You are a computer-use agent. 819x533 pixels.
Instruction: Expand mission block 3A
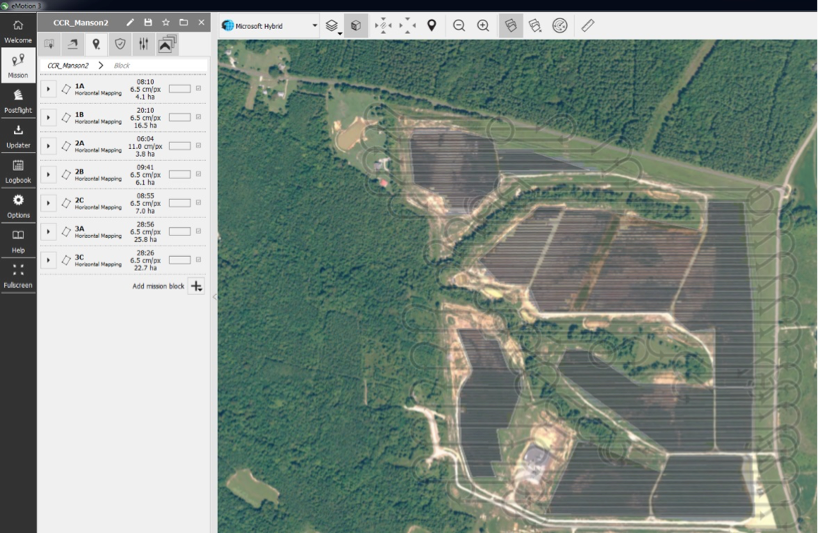point(48,231)
